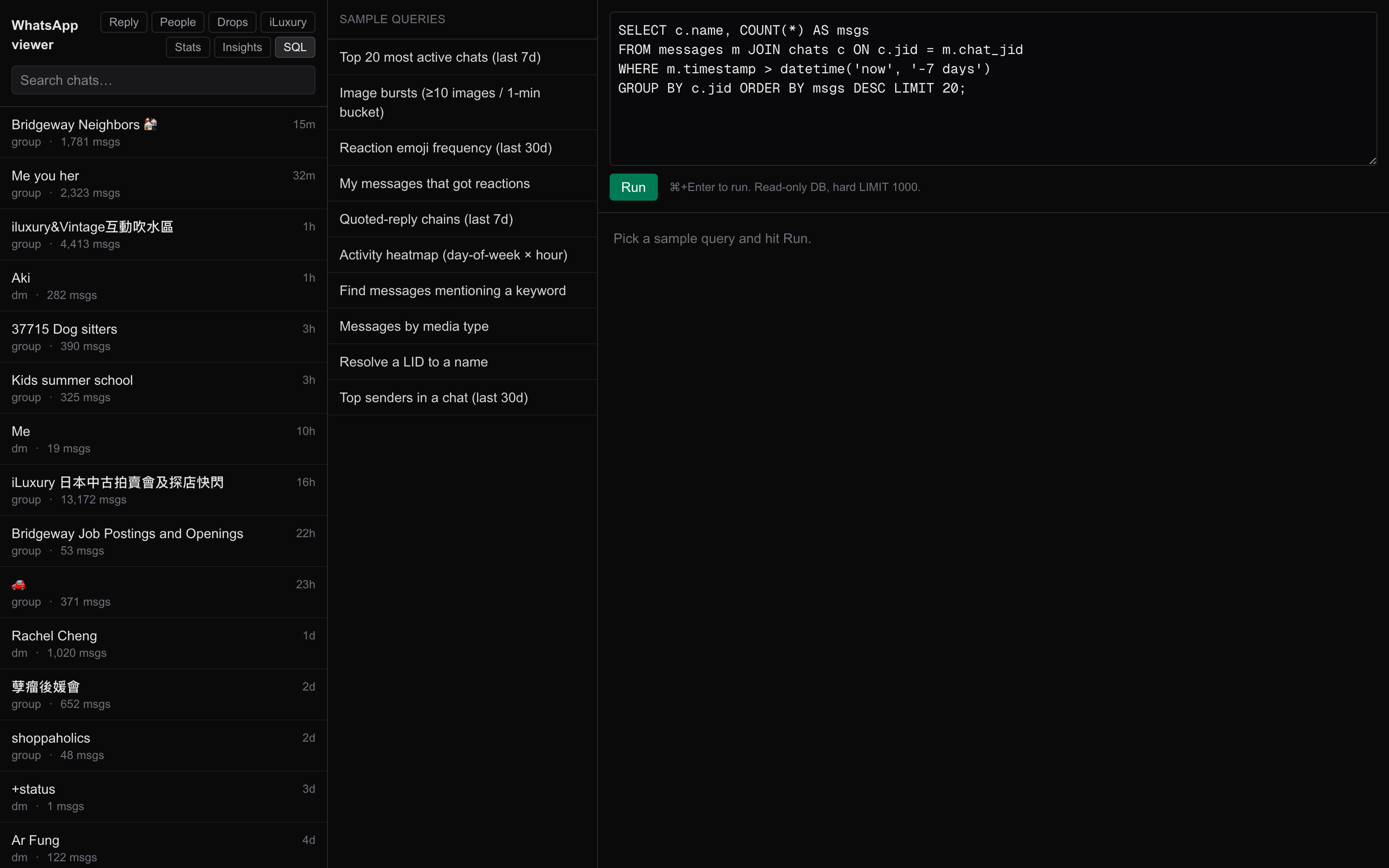This screenshot has height=868, width=1389.
Task: Select the SQL tab
Action: 295,47
